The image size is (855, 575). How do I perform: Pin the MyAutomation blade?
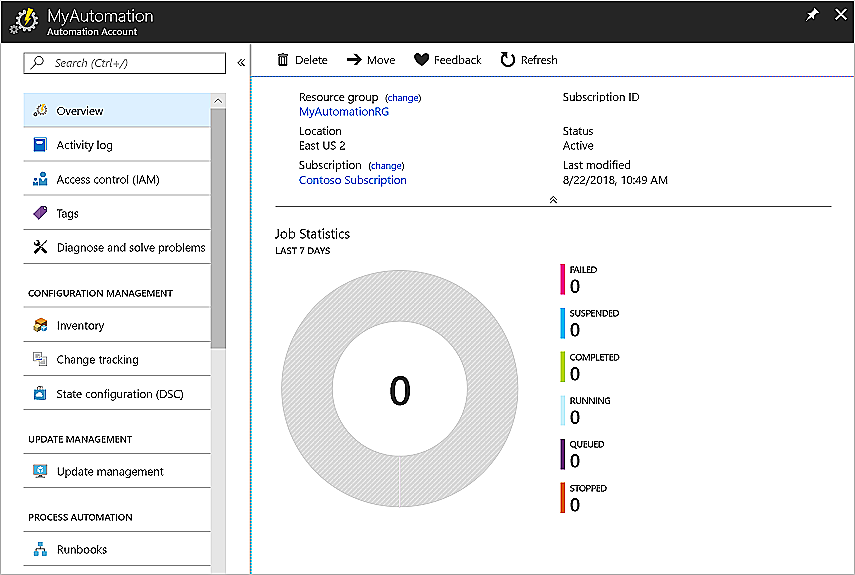[812, 15]
